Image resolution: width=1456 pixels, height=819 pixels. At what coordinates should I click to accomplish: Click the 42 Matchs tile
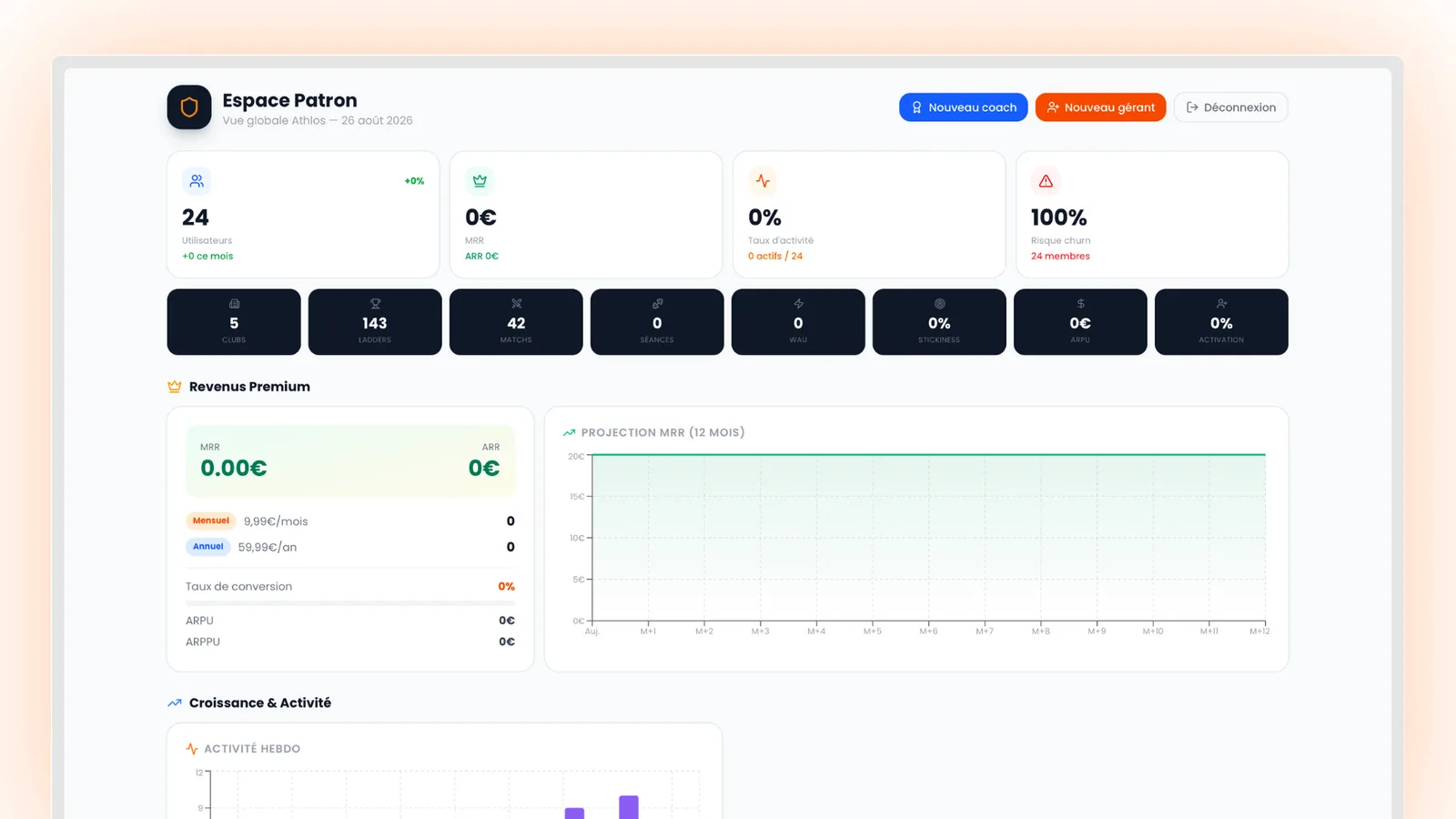(x=516, y=322)
